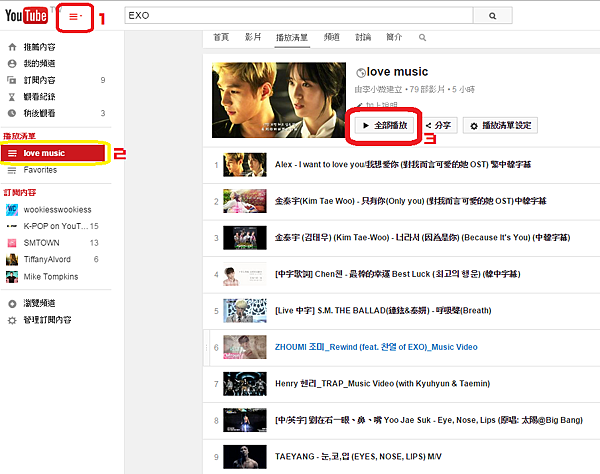
Task: Open 稍後觀看 clock icon in sidebar
Action: pos(12,113)
